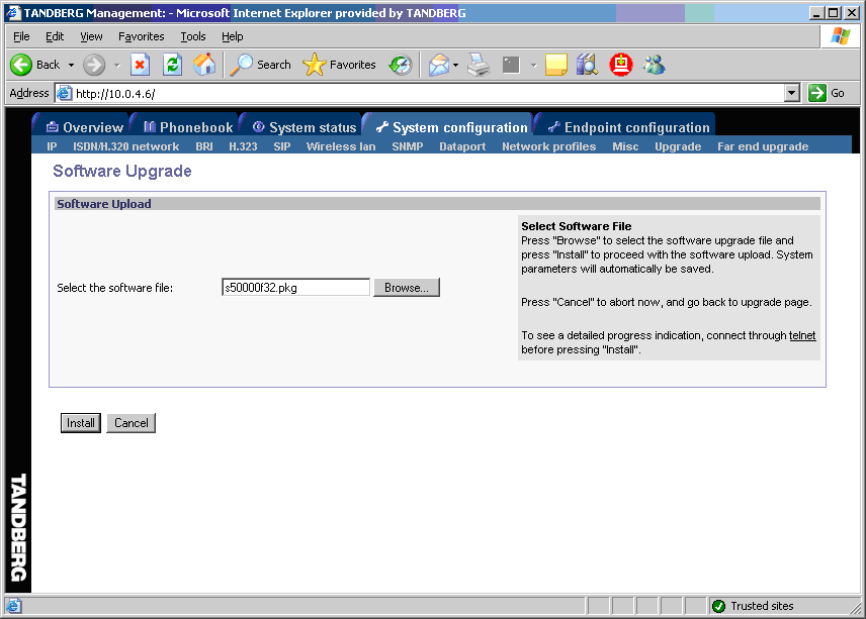This screenshot has width=866, height=619.
Task: Click the address URL field
Action: pos(420,93)
